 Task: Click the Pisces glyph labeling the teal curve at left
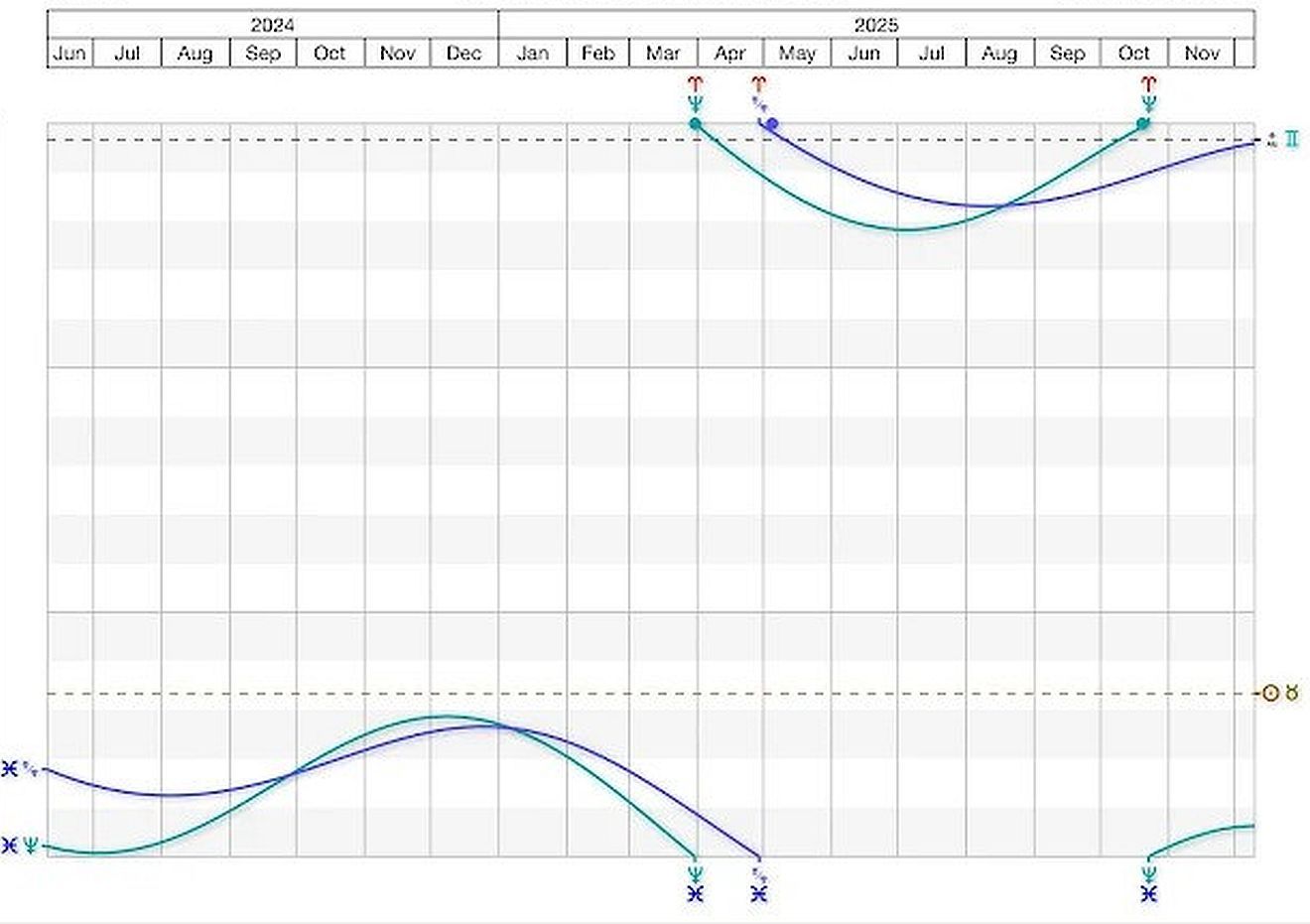click(x=10, y=846)
